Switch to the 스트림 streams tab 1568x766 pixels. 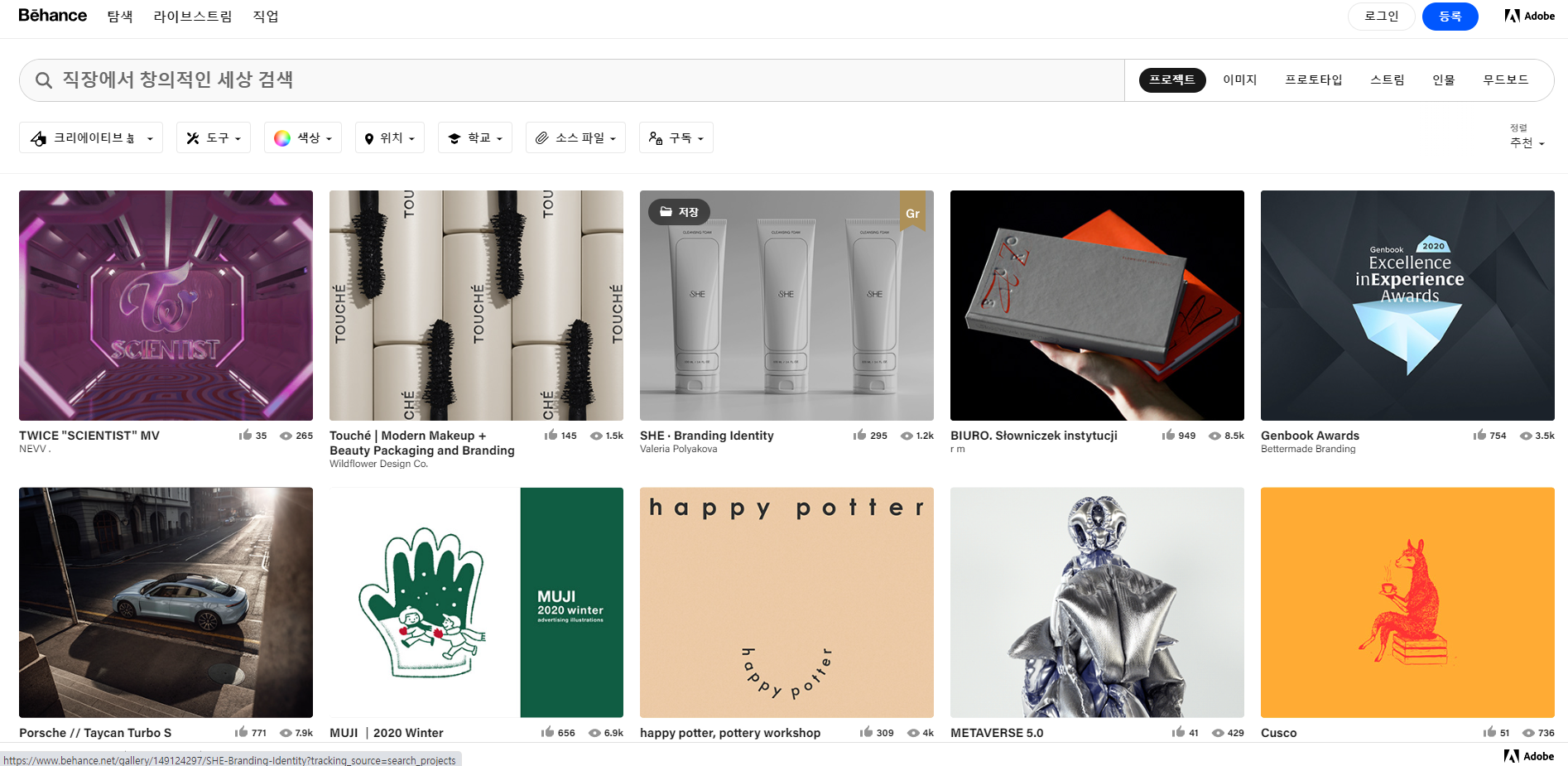pos(1388,79)
